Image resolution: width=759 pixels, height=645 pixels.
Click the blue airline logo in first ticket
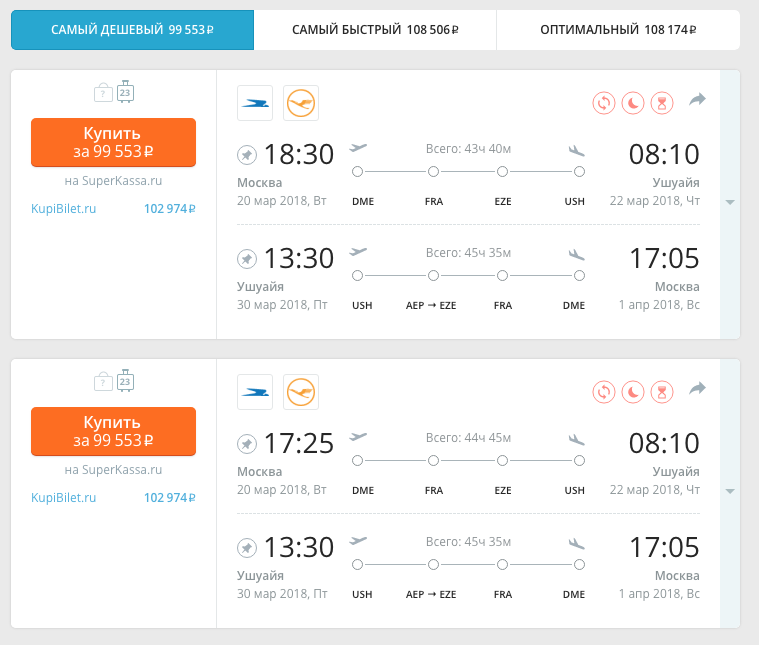tap(254, 103)
